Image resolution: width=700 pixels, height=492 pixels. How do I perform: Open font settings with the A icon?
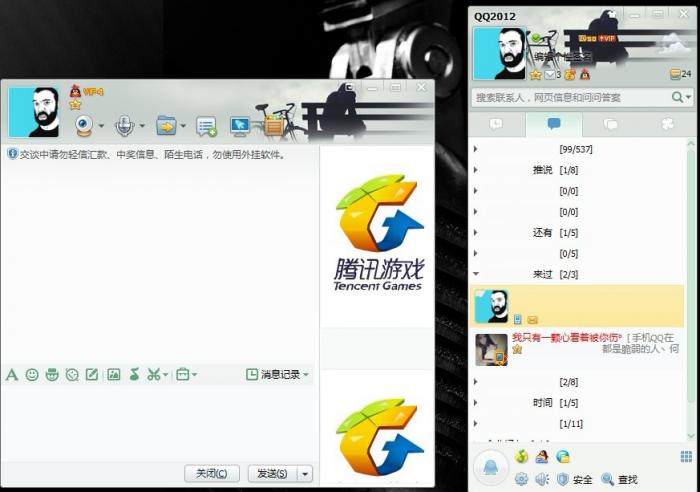pos(12,374)
